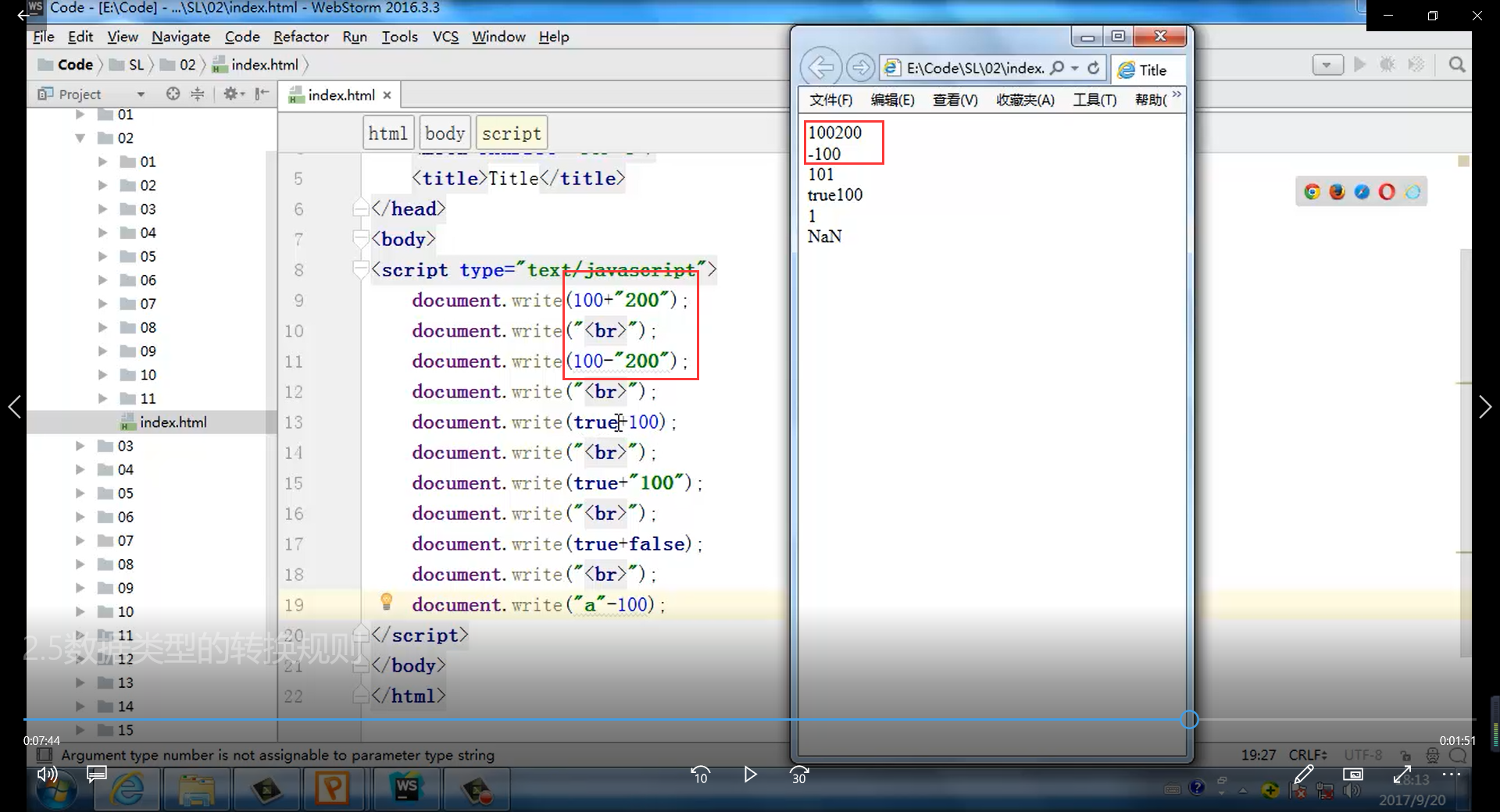1500x812 pixels.
Task: Open the IE address bar dropdown arrow
Action: 1075,68
